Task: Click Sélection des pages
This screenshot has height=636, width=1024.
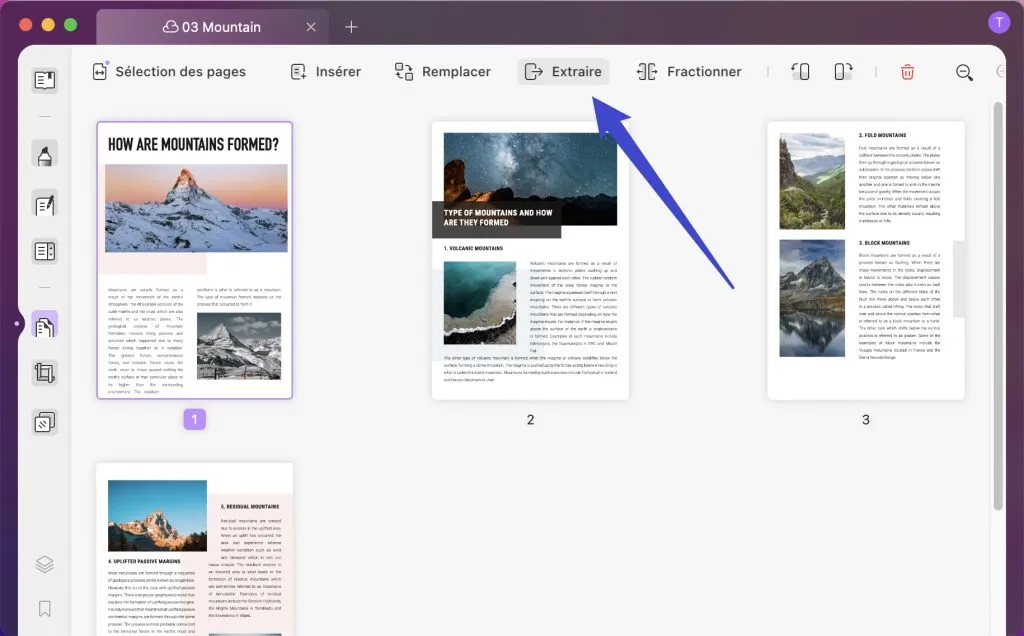Action: [169, 72]
